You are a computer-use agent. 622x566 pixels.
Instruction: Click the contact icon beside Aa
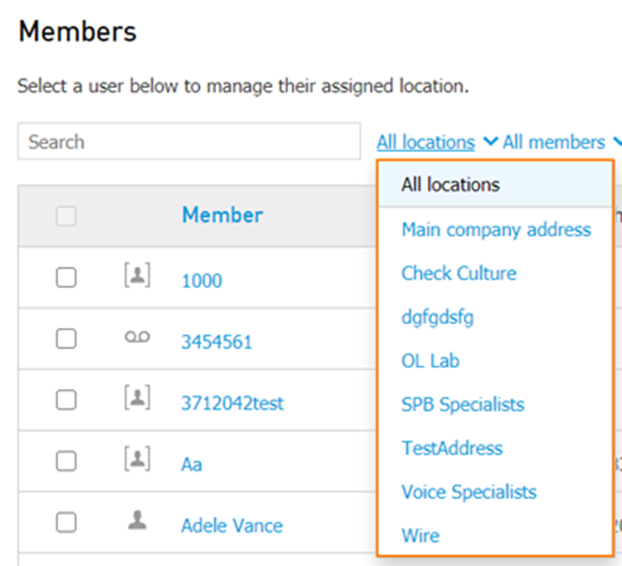point(137,459)
